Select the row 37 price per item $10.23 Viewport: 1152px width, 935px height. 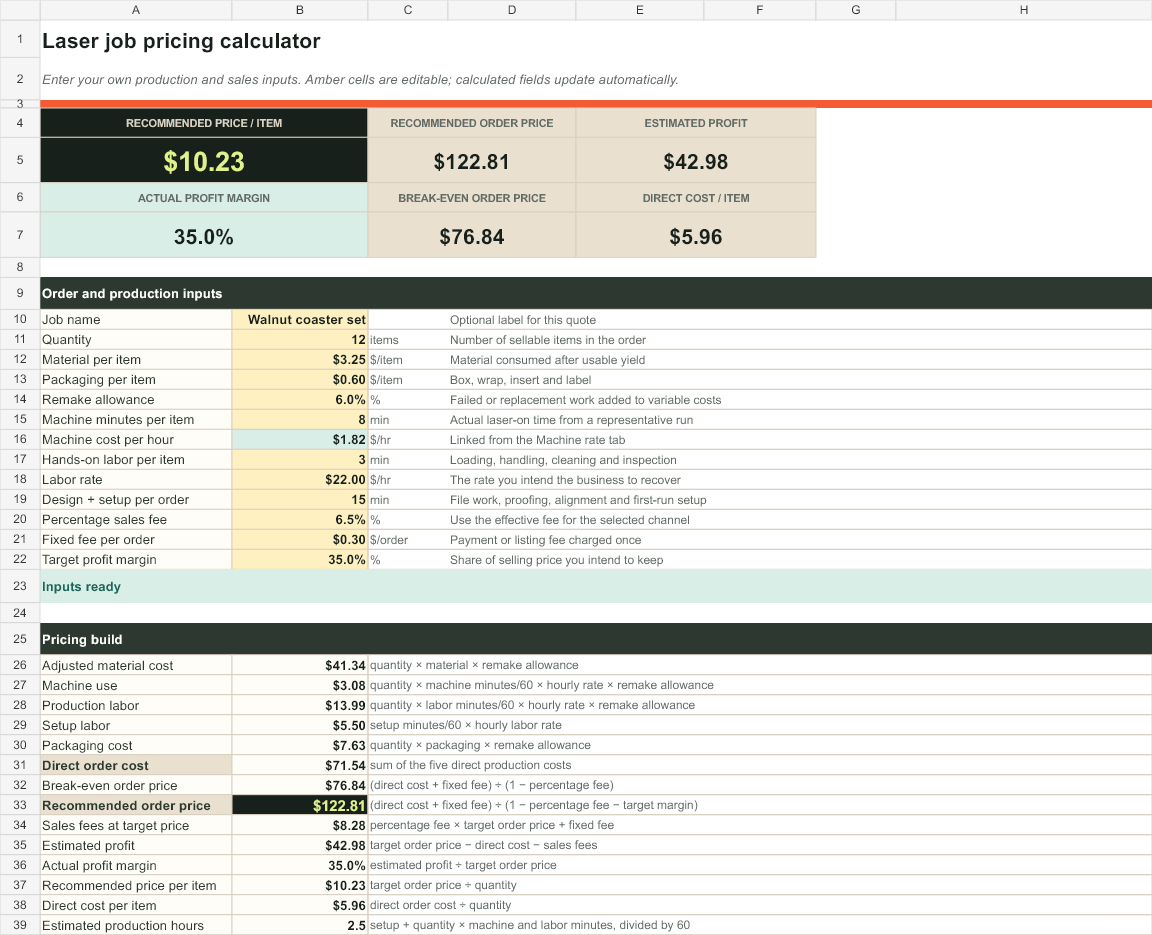click(300, 885)
